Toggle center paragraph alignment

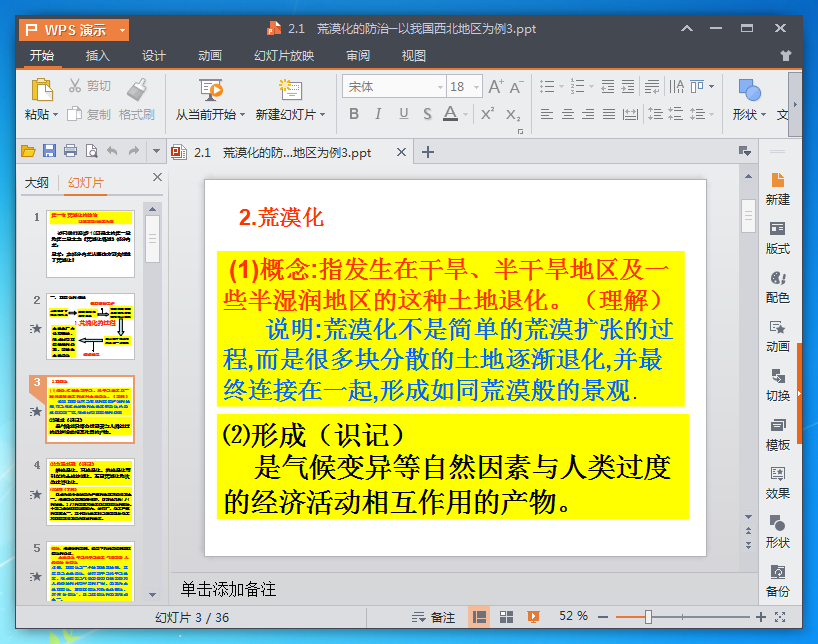pyautogui.click(x=568, y=114)
